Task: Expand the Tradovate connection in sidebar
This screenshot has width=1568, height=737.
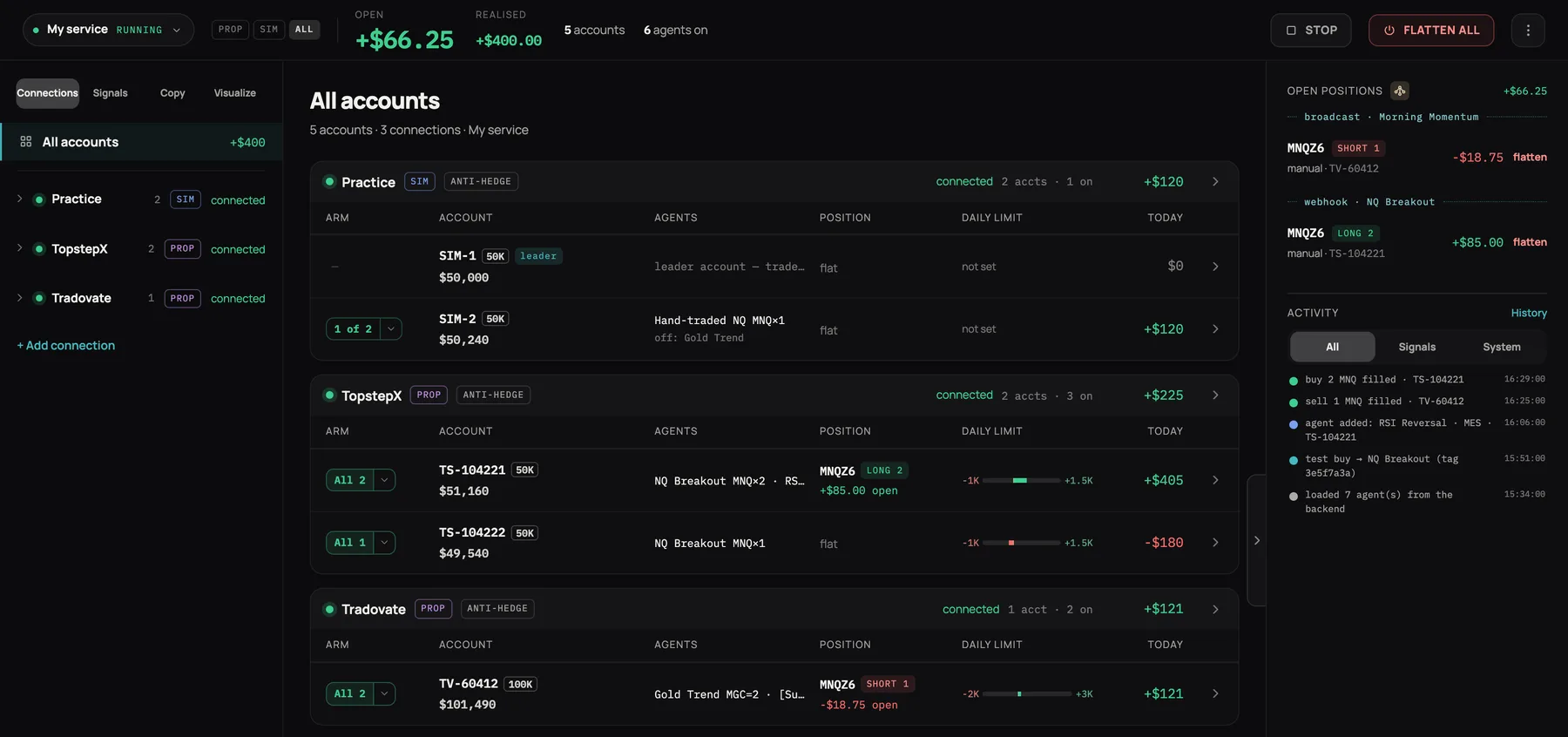Action: pyautogui.click(x=19, y=298)
